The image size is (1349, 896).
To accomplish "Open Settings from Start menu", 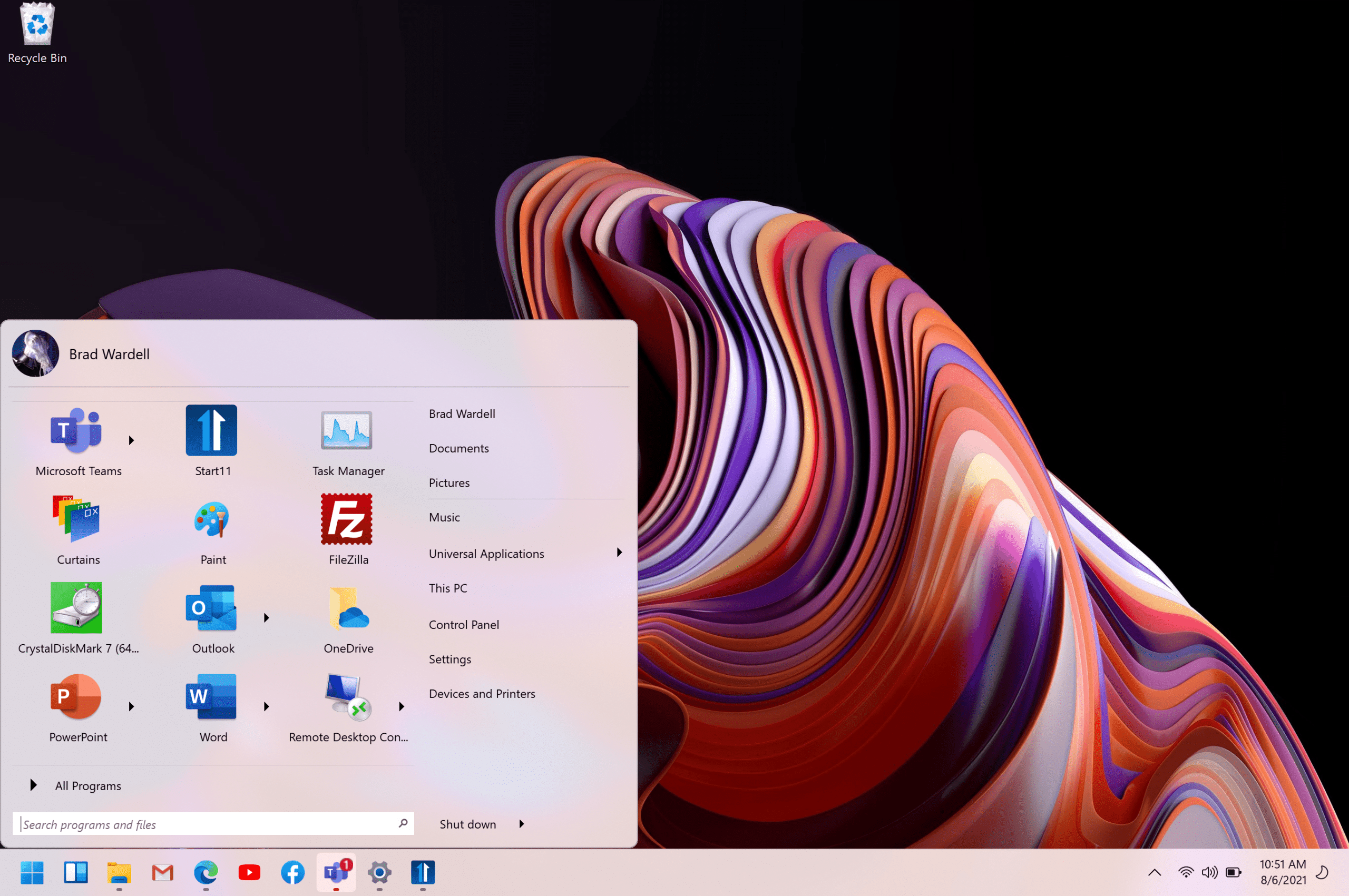I will 449,658.
